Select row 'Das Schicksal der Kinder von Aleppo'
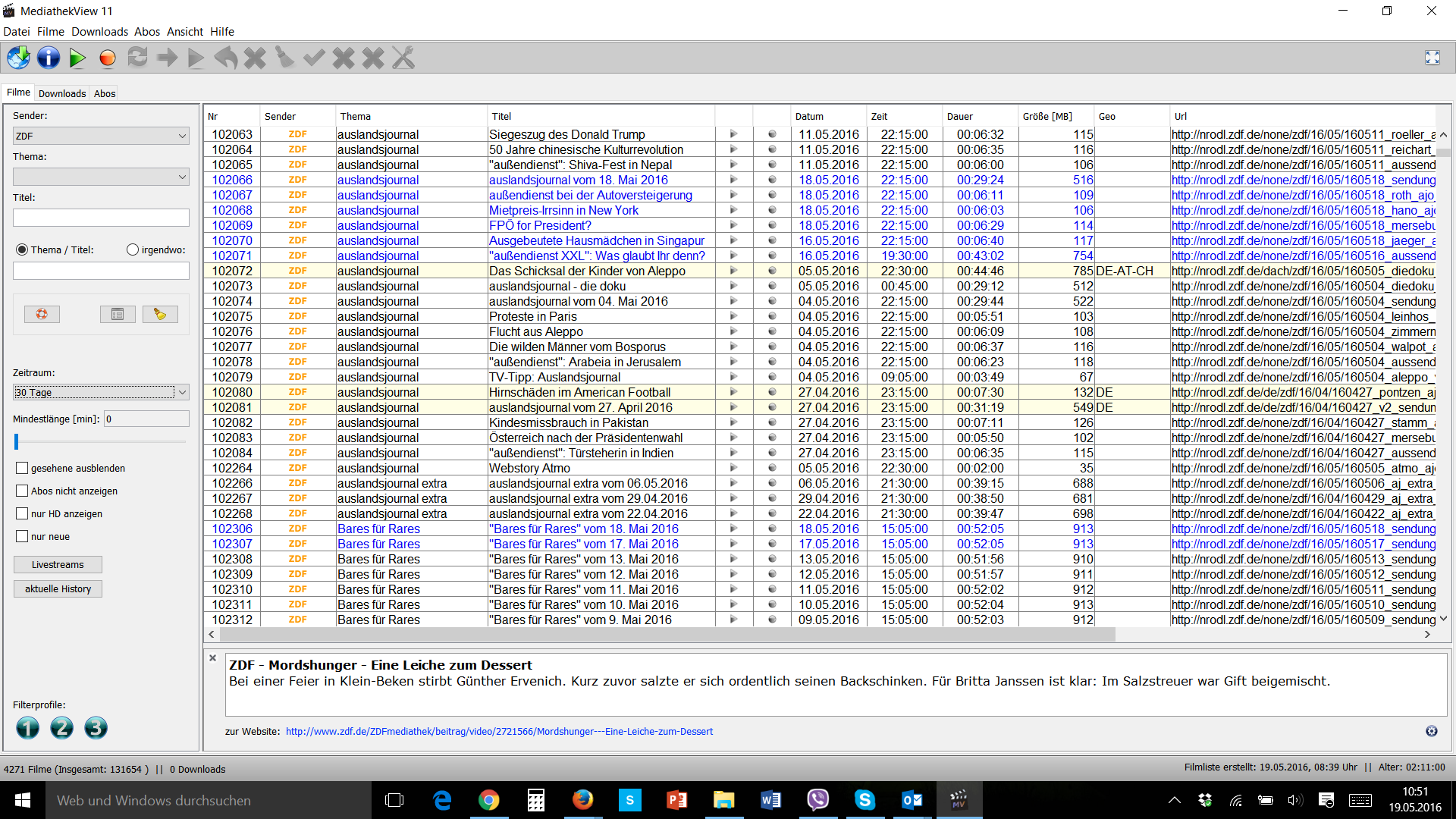Screen dimensions: 1456x819 [x=820, y=271]
